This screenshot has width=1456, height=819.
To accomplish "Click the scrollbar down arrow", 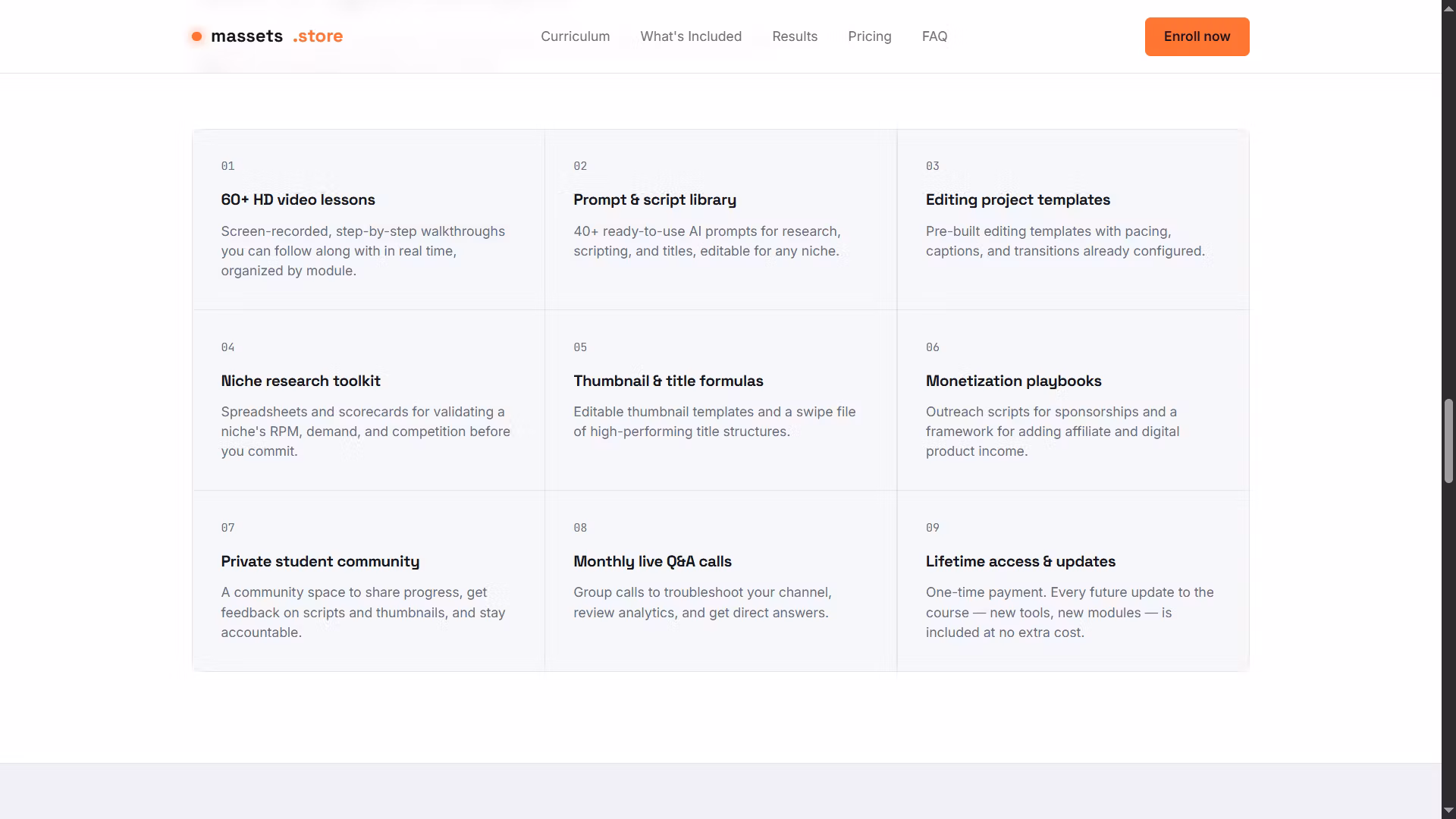I will [x=1448, y=811].
